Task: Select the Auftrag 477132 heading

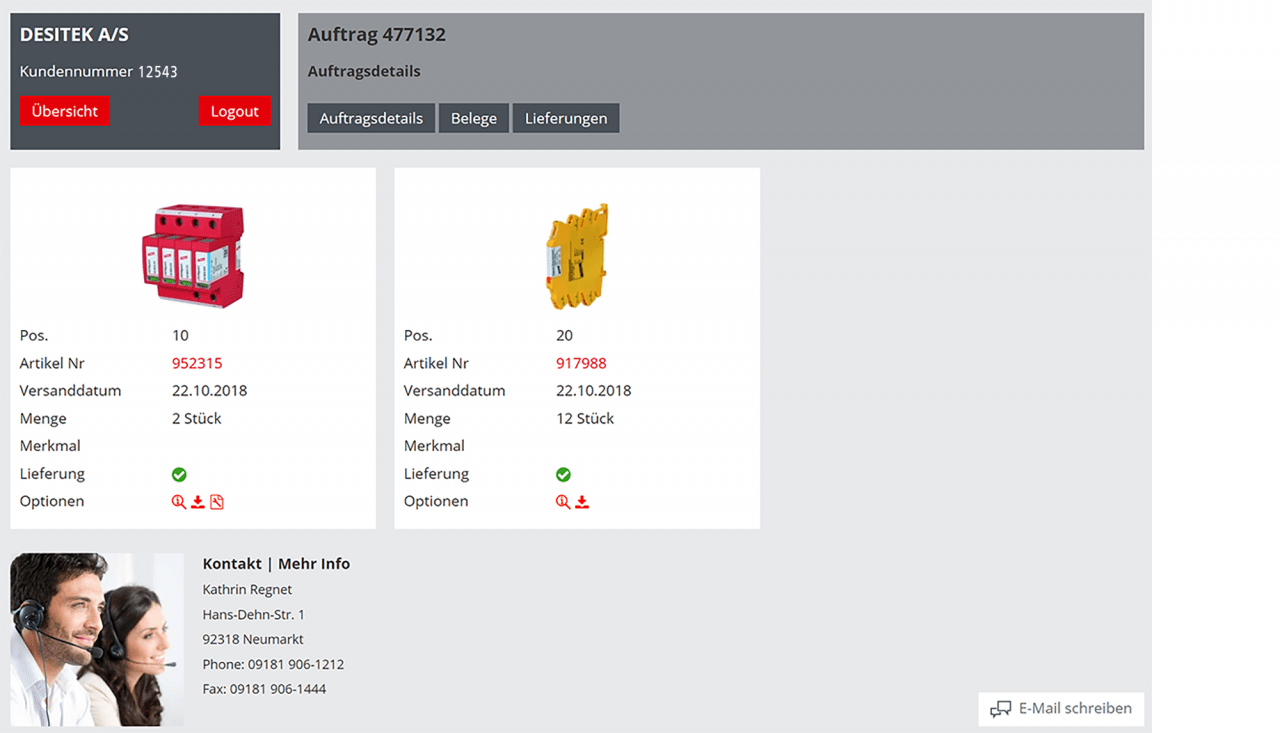Action: click(x=377, y=35)
